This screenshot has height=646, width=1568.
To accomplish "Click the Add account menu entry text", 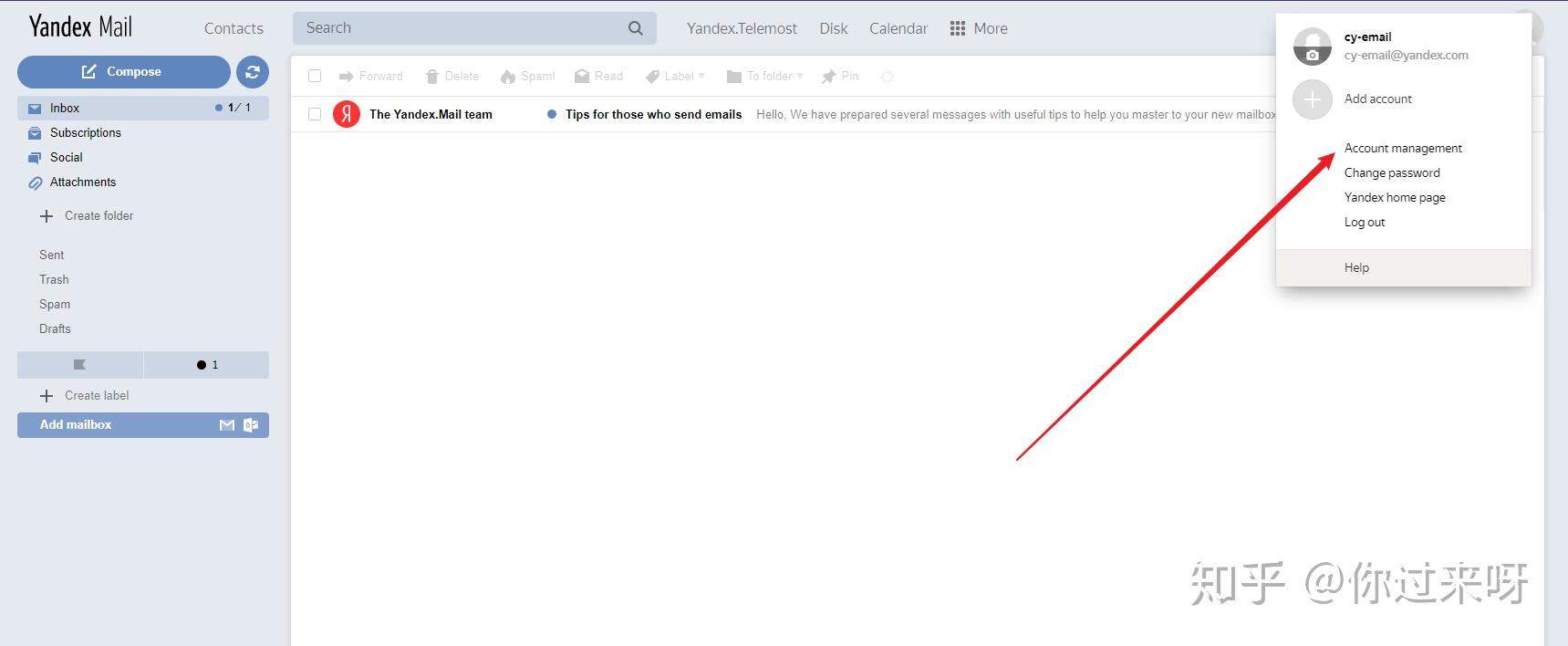I will coord(1378,99).
